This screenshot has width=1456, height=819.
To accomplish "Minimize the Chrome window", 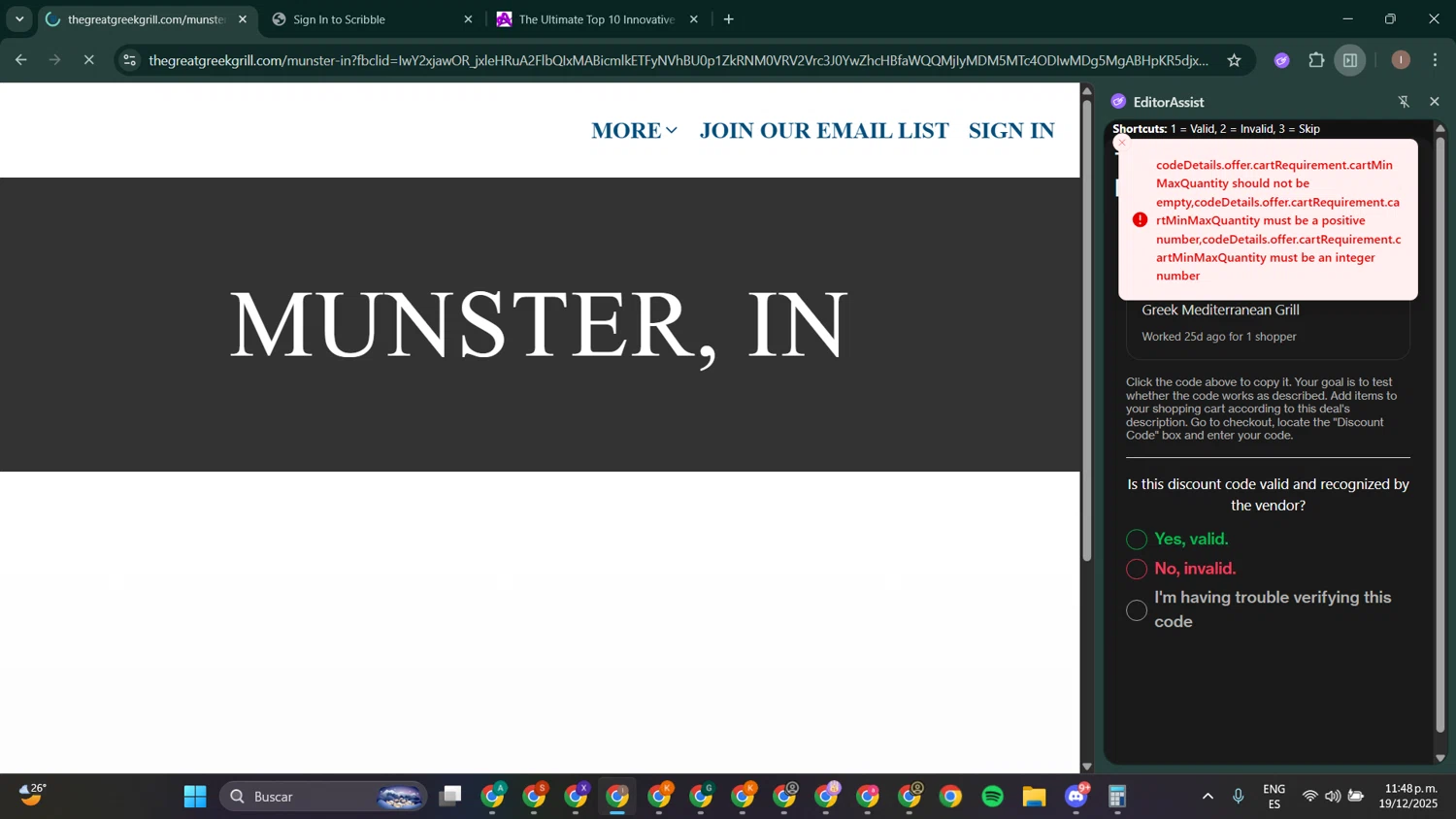I will click(x=1347, y=19).
